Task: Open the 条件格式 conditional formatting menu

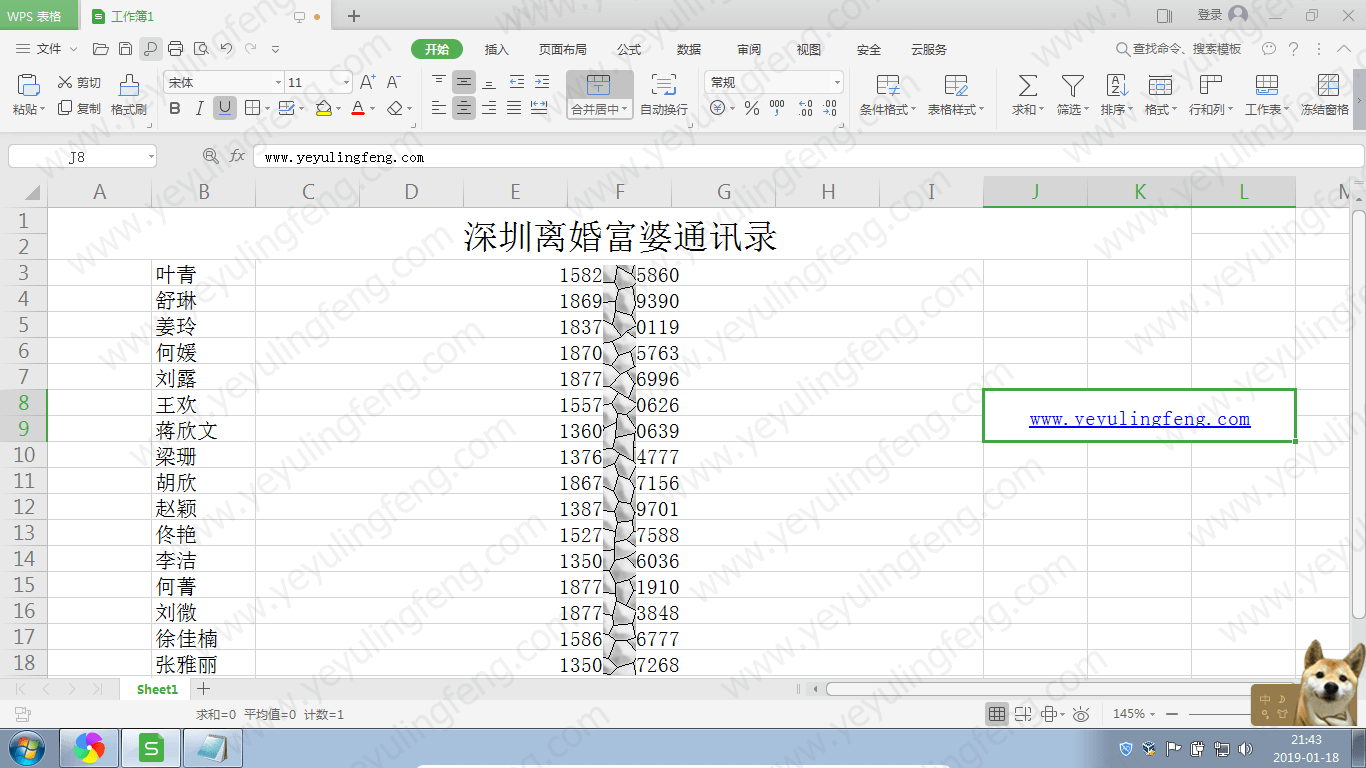Action: click(x=888, y=95)
